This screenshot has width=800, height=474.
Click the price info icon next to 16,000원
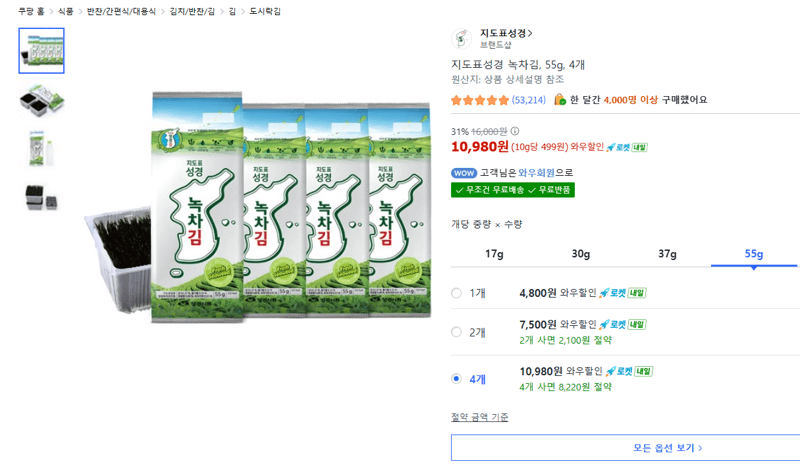515,131
